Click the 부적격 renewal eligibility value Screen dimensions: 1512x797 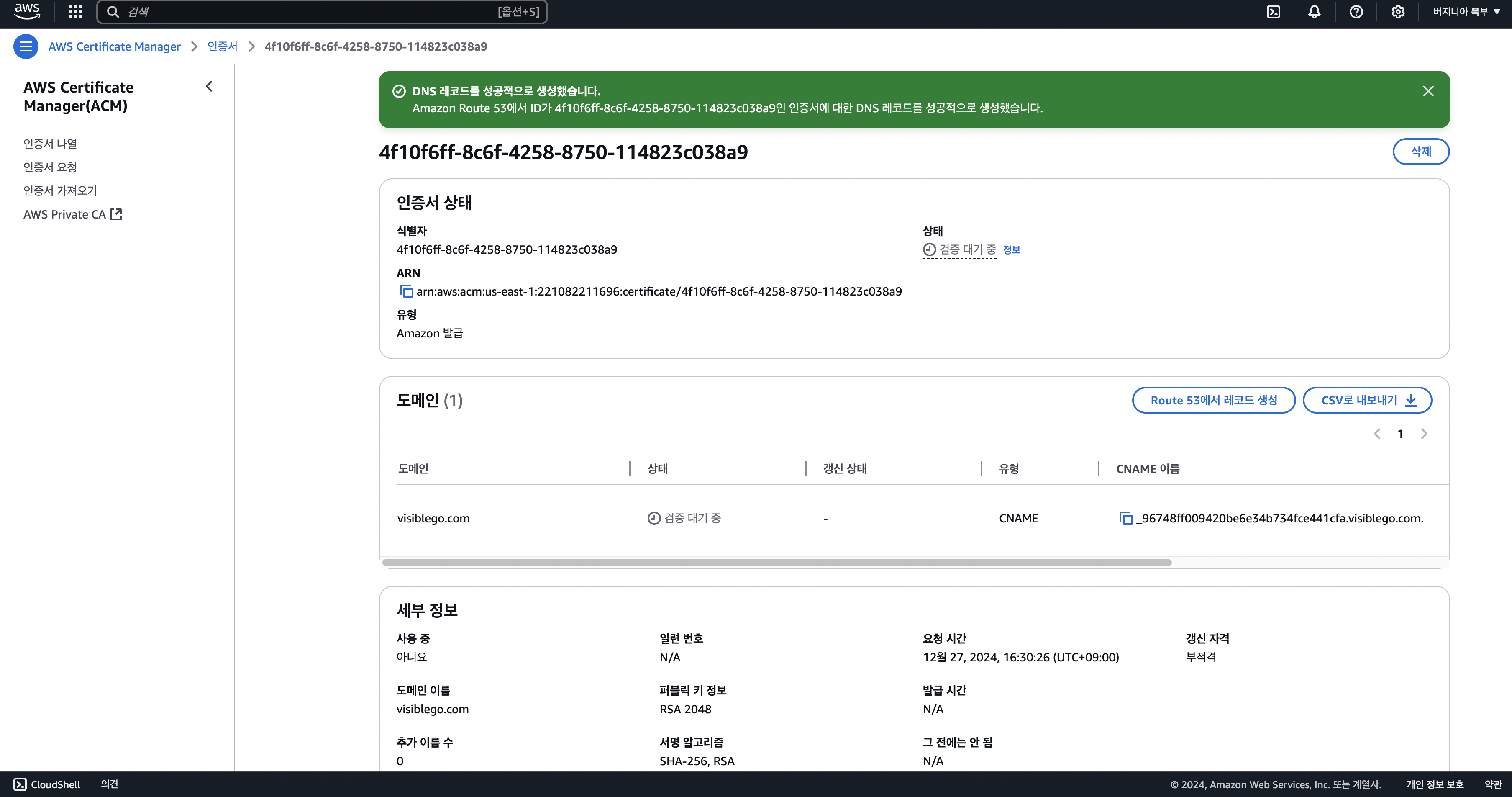1201,657
